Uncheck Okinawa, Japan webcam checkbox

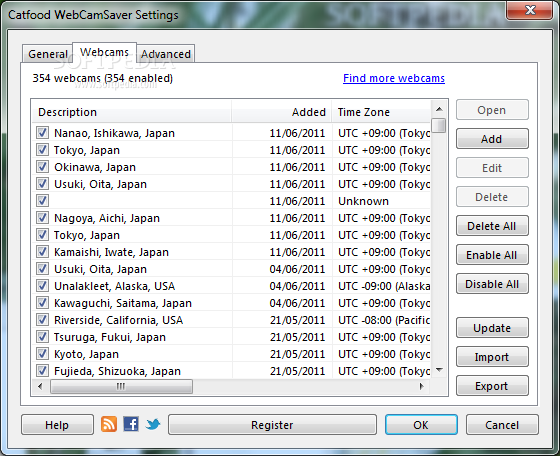(42, 167)
